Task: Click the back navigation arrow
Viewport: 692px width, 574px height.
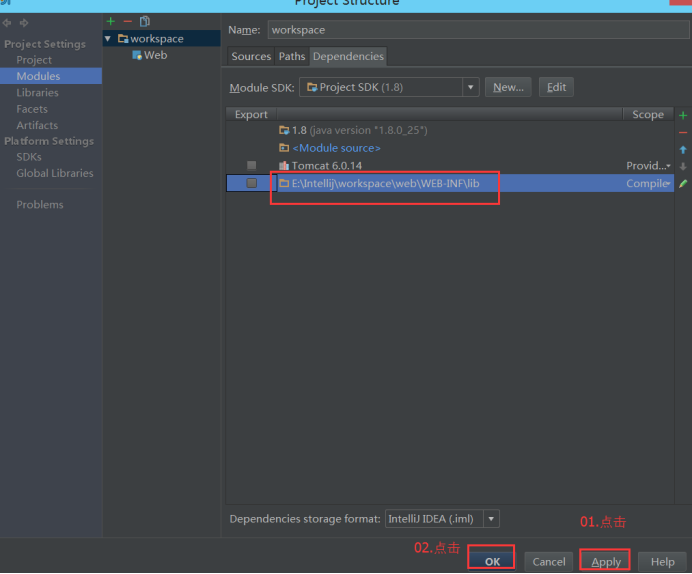Action: click(7, 23)
